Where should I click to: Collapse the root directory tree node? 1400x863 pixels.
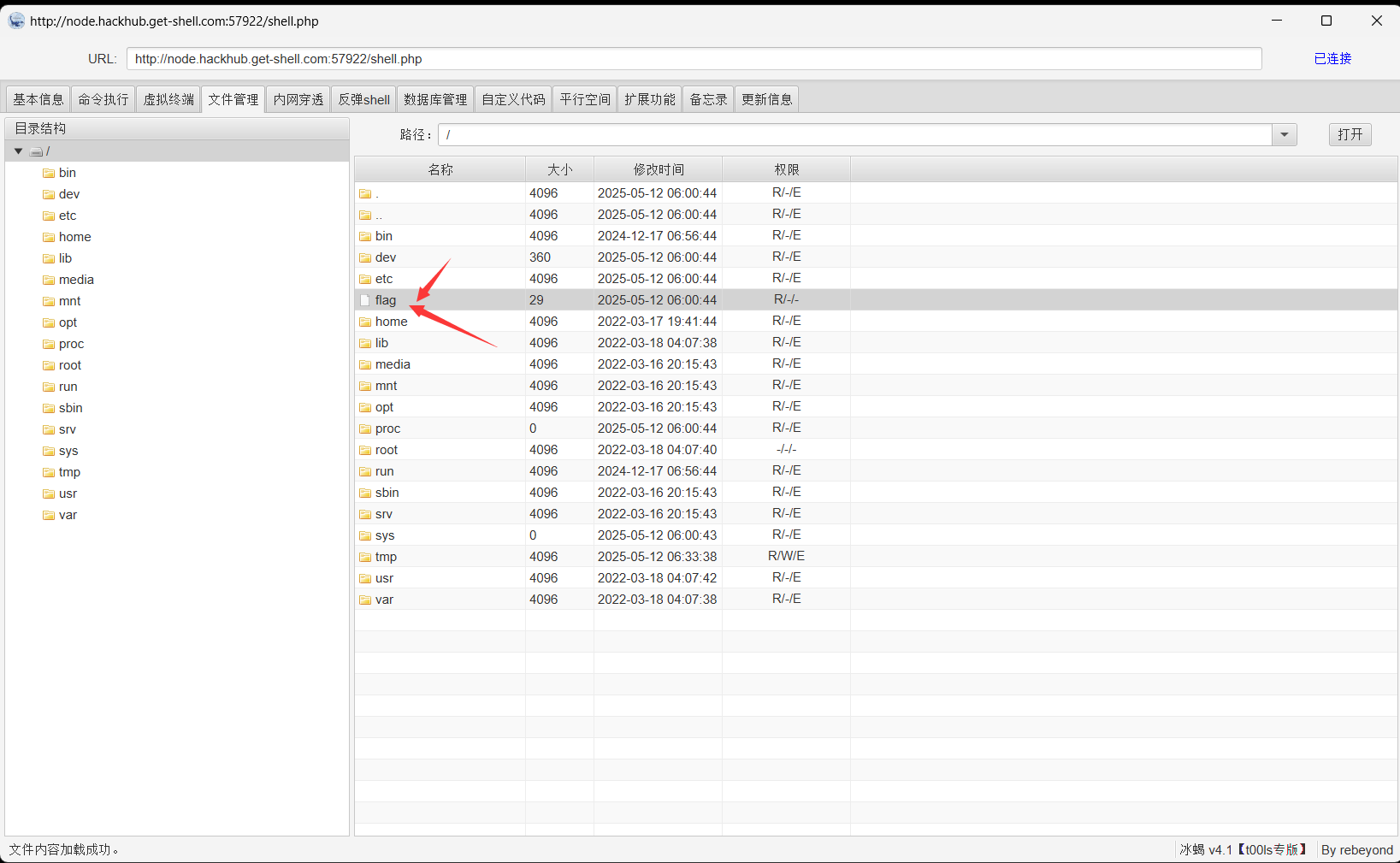point(18,151)
